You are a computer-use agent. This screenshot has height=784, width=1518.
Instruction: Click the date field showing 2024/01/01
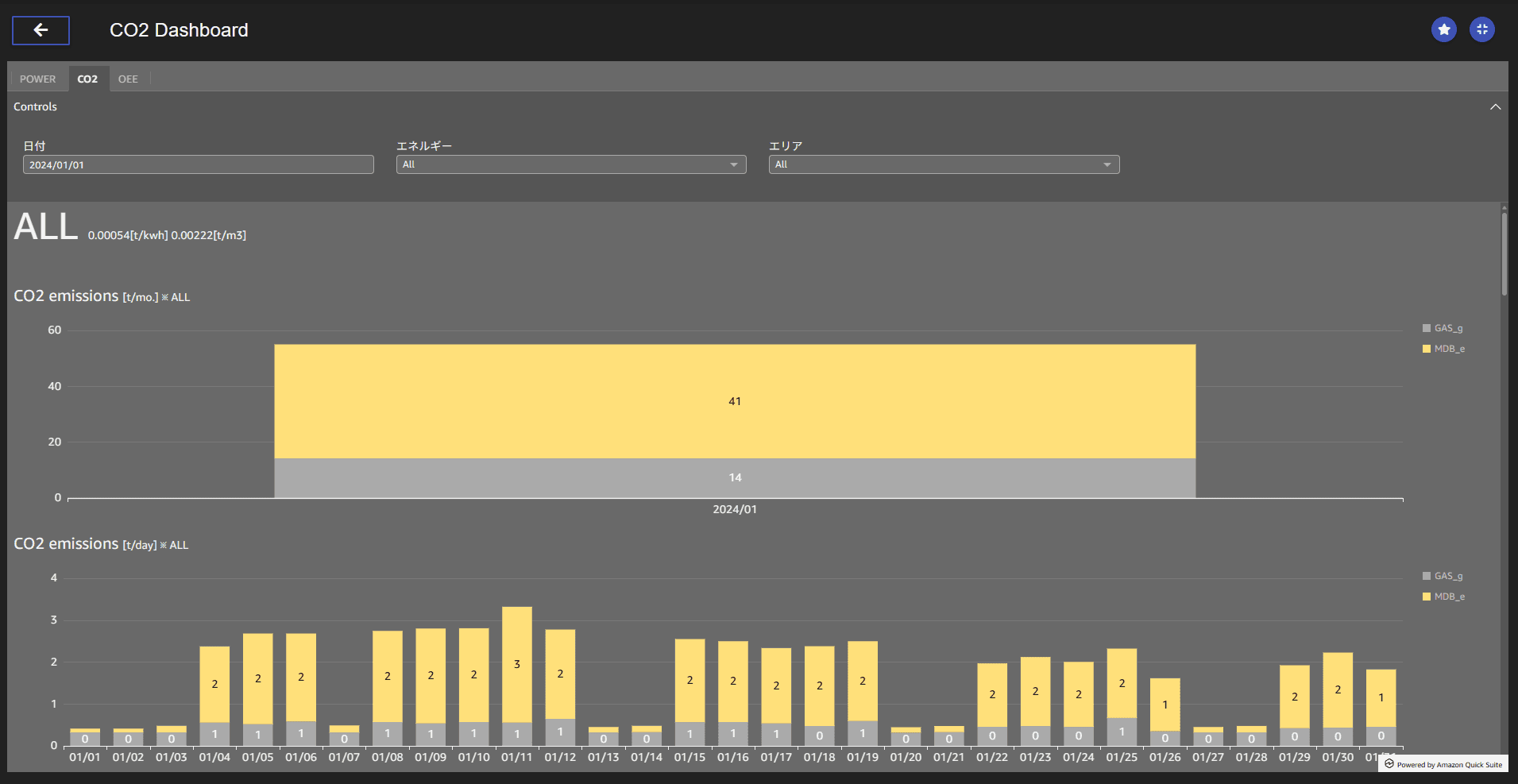coord(198,164)
